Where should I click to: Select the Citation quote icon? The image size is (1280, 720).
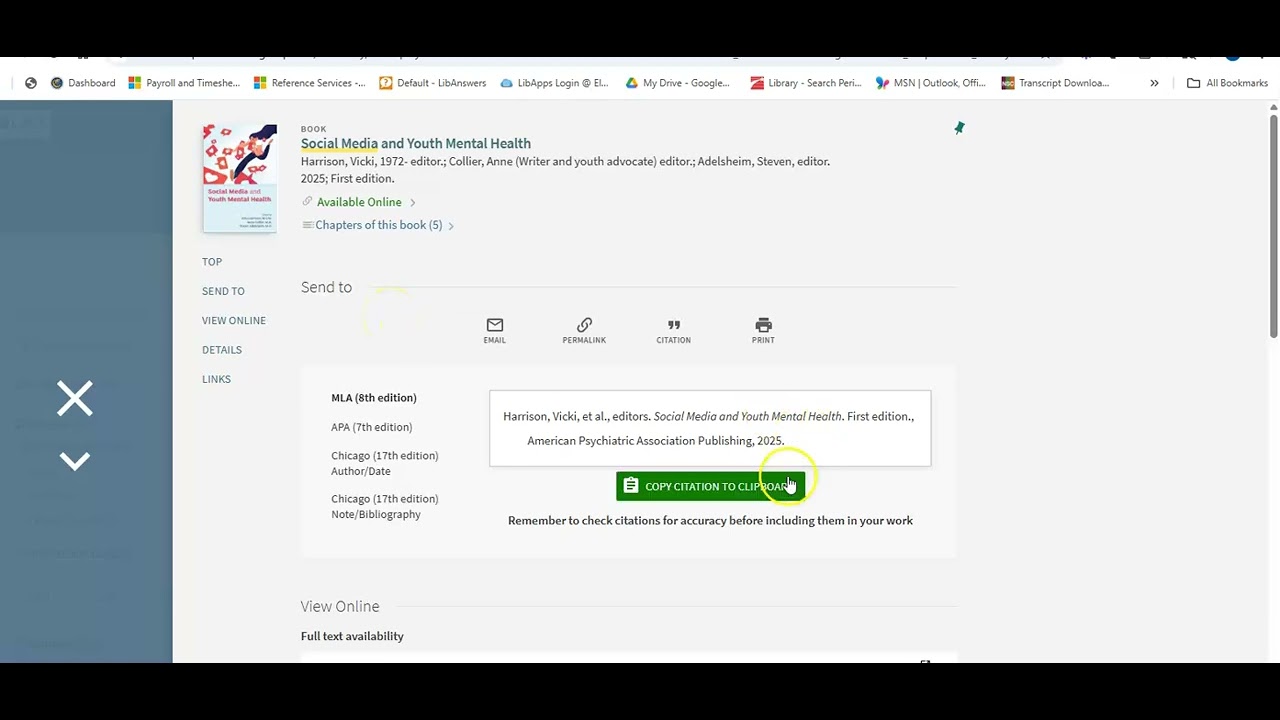(673, 330)
